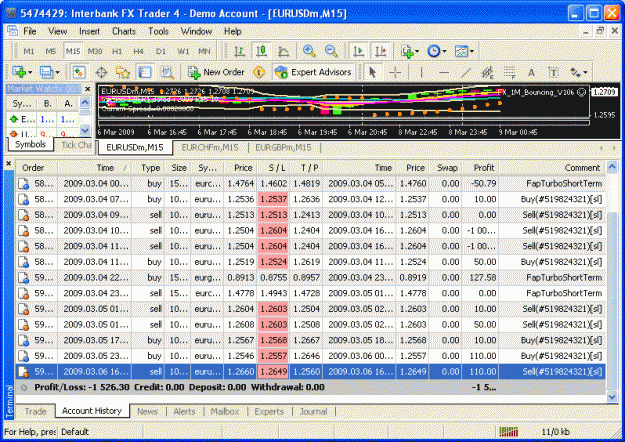Click the New Order button

click(216, 73)
